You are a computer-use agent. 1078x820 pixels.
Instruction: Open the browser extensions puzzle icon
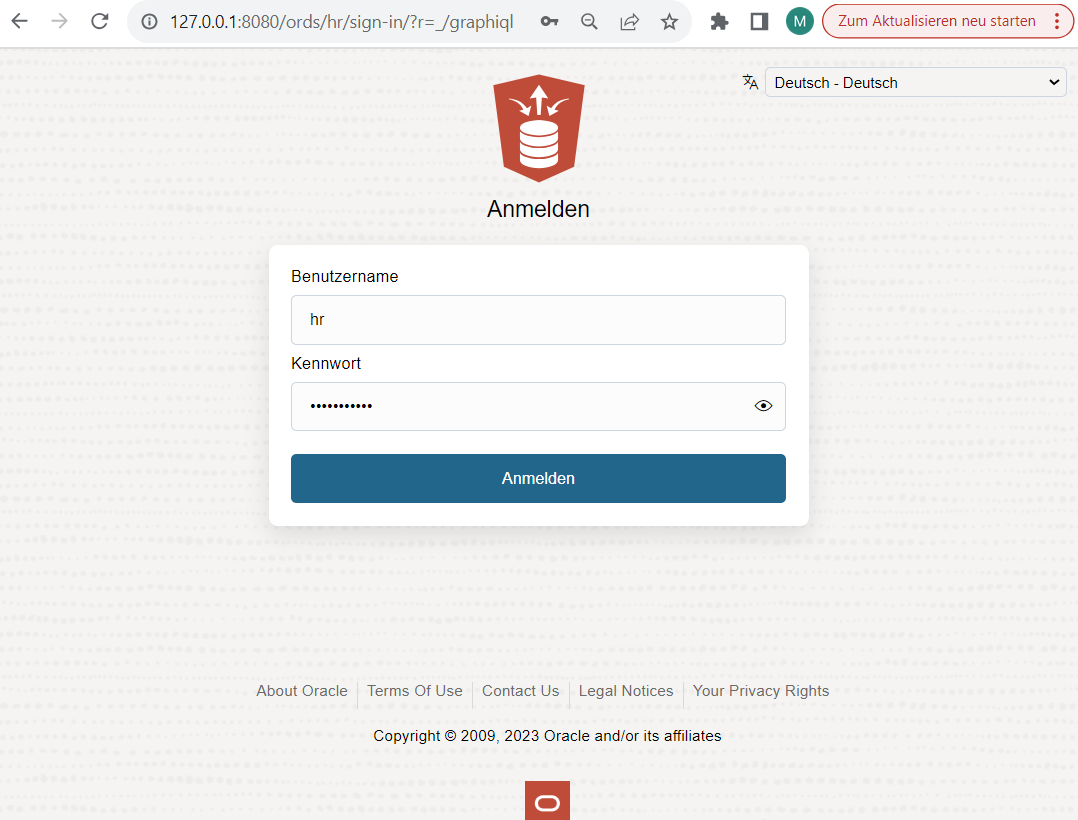[x=719, y=21]
